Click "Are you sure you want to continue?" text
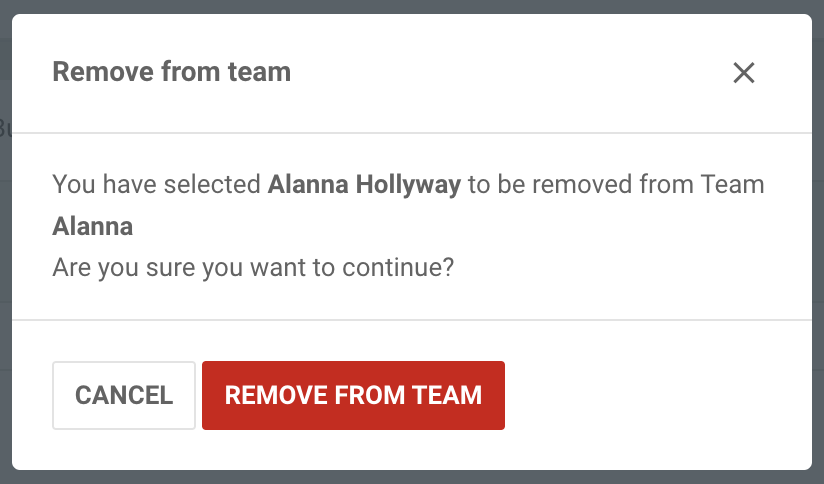Screen dimensions: 824x484 click(x=253, y=268)
